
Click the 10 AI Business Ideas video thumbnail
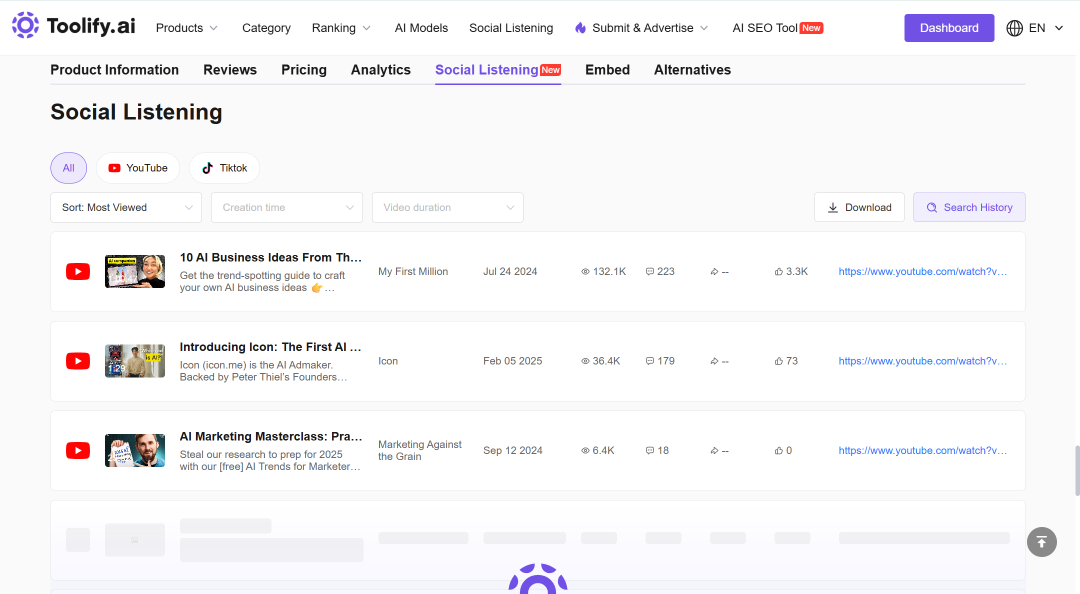(x=135, y=272)
